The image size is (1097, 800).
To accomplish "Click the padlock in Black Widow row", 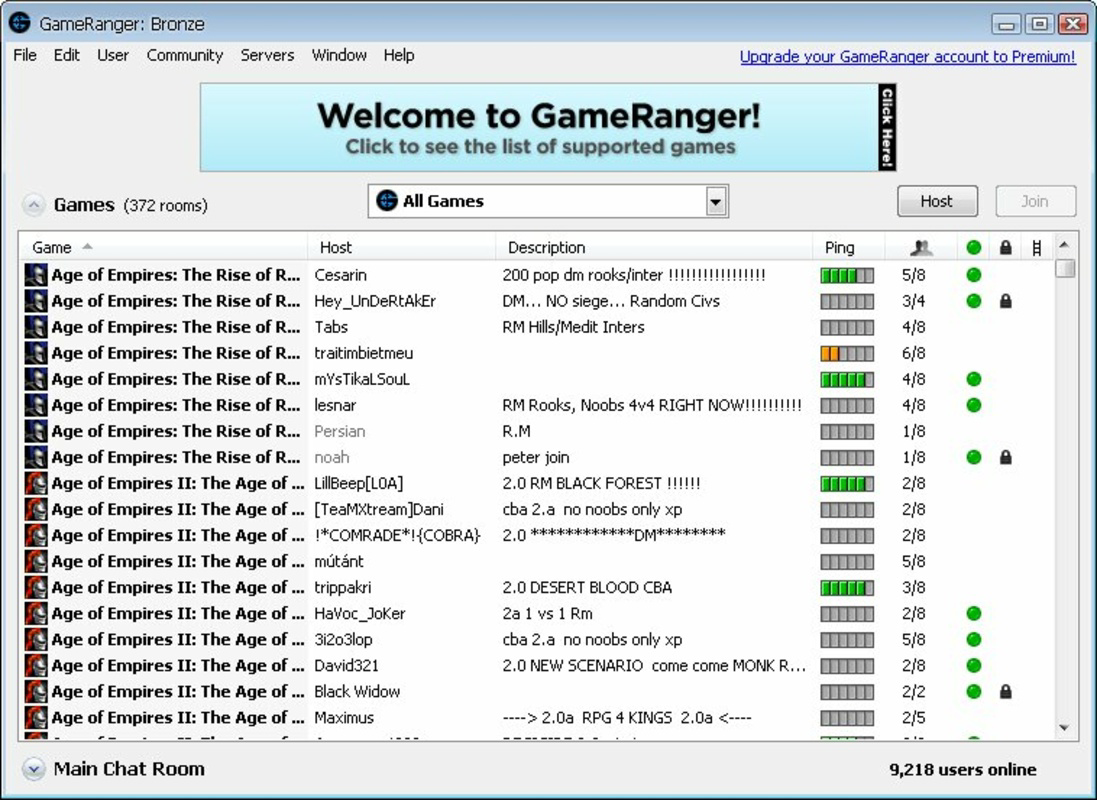I will (x=1005, y=692).
